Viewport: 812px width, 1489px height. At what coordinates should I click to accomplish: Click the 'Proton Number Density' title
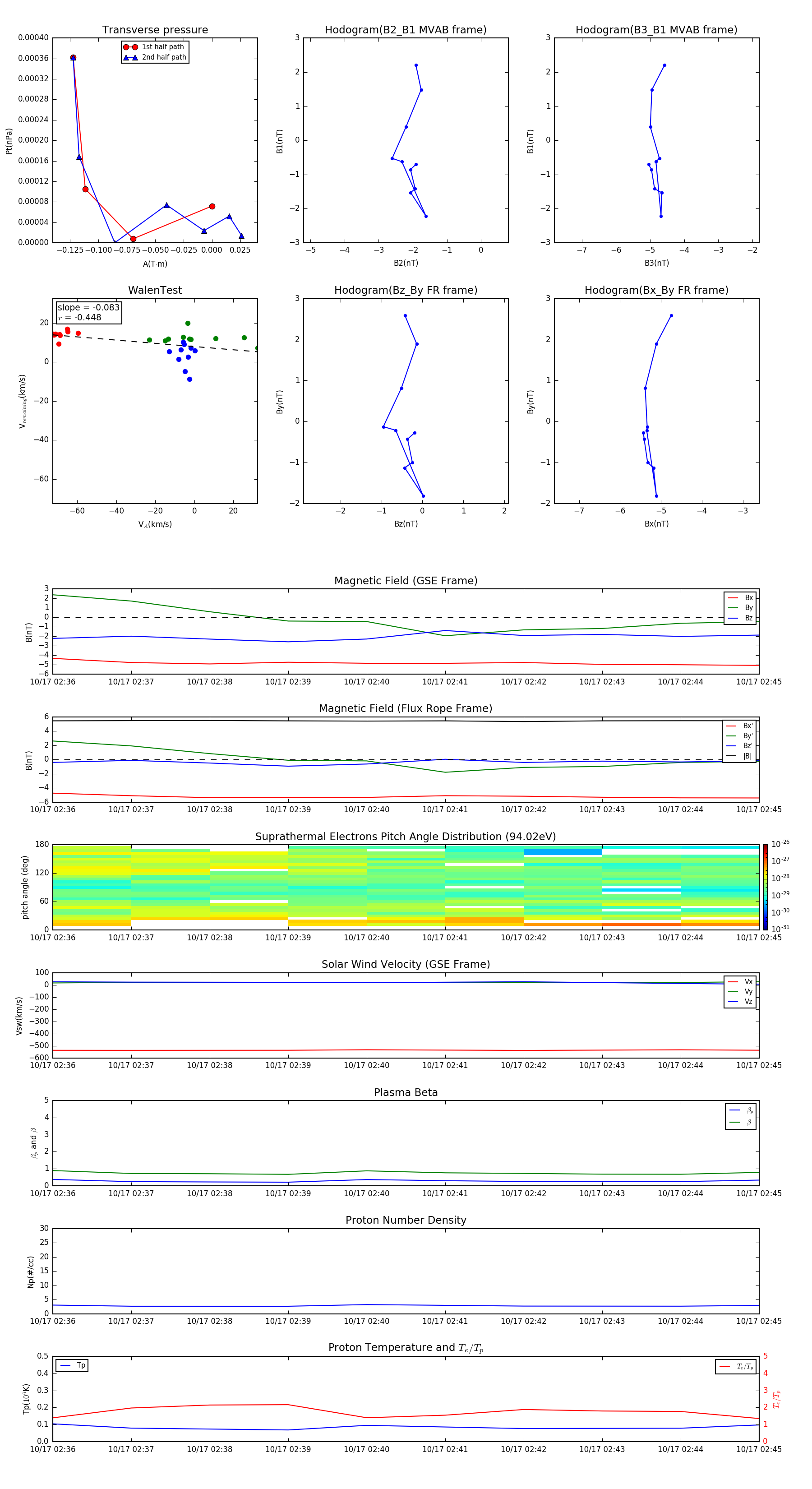tap(406, 1221)
